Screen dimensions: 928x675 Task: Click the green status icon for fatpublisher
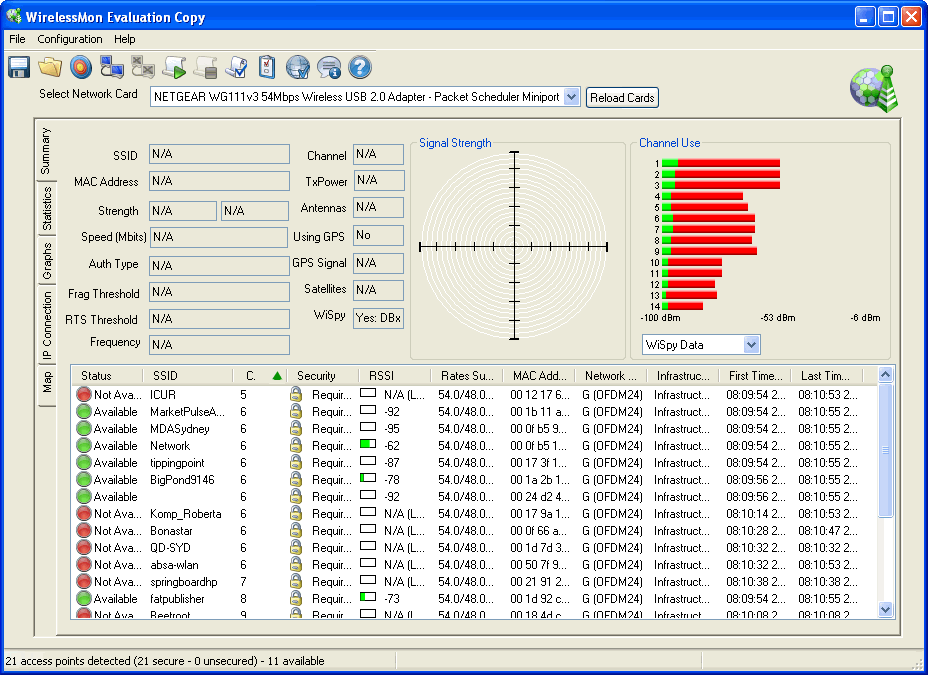point(84,599)
